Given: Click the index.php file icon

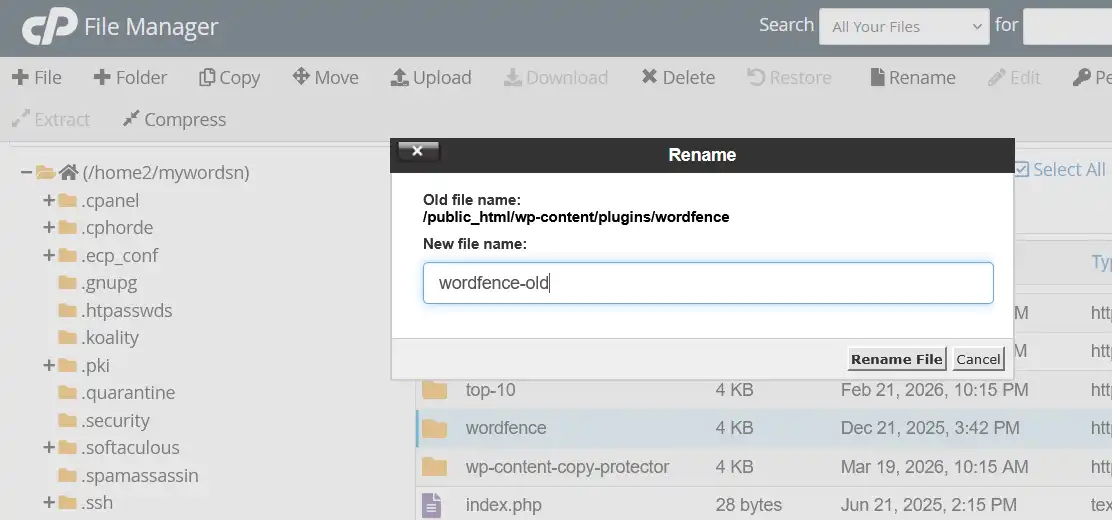Looking at the screenshot, I should click(431, 505).
